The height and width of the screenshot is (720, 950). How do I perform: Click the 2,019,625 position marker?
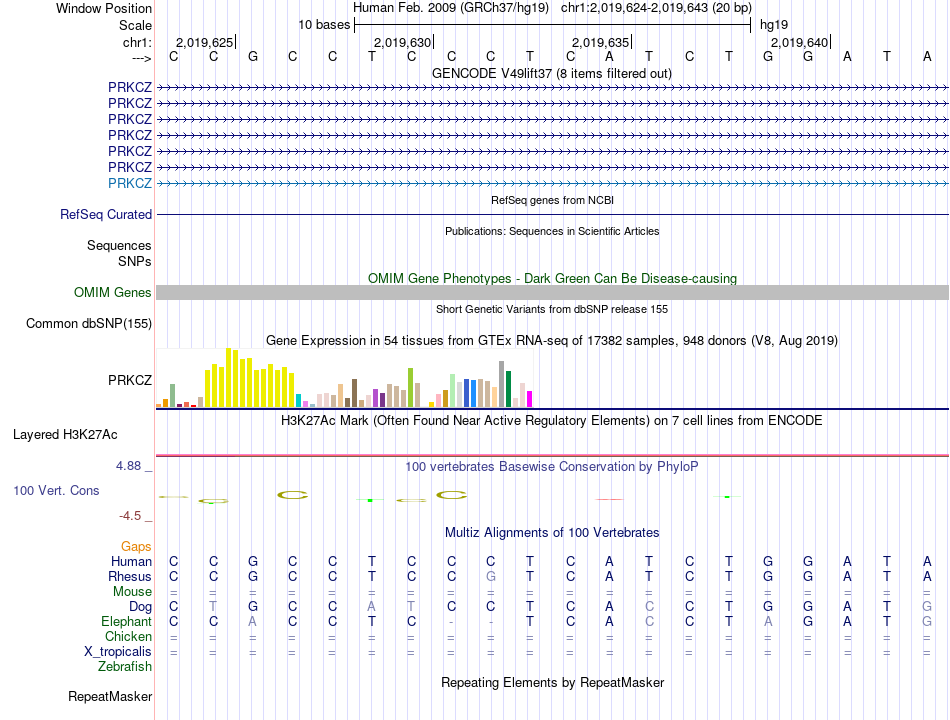tap(205, 42)
